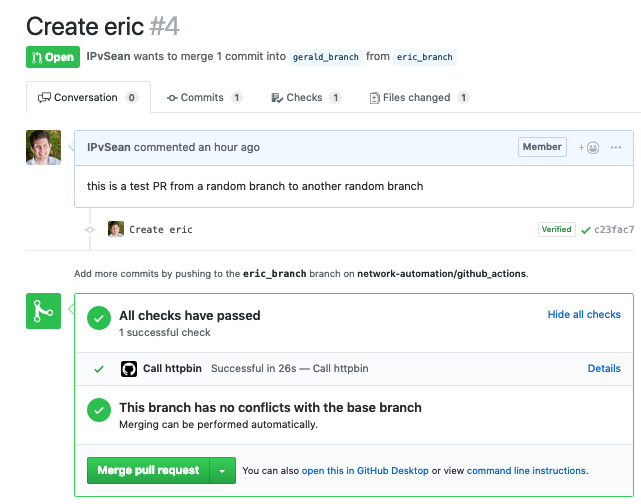Click the no conflicts green checkmark icon
This screenshot has height=504, width=641.
tap(98, 411)
